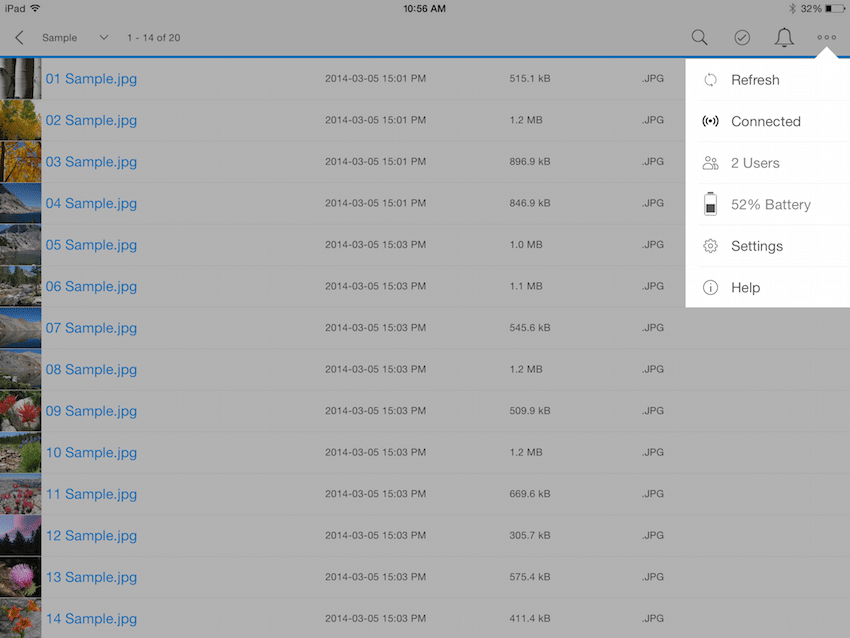
Task: Open the 14 Sample.jpg file name
Action: (91, 618)
